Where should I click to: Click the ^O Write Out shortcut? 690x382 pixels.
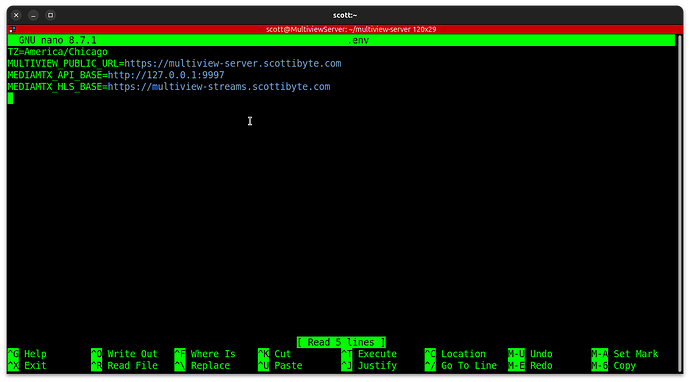click(124, 354)
